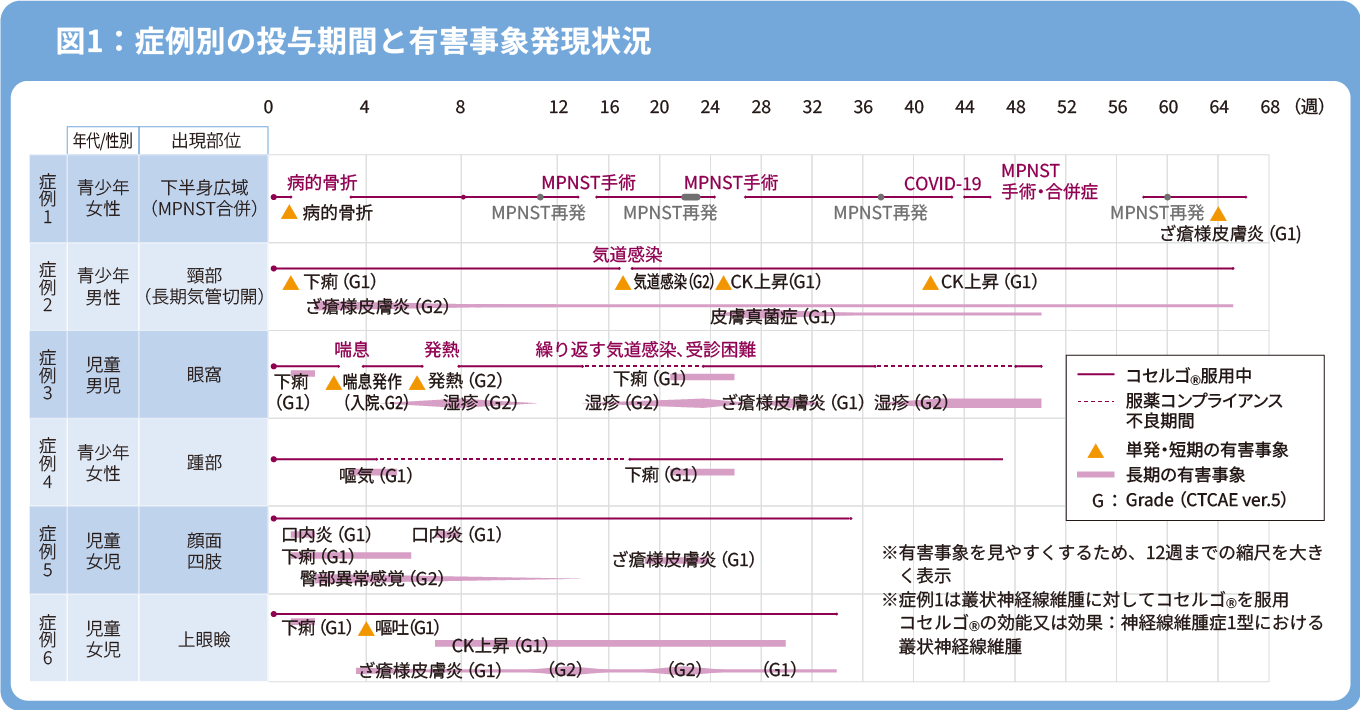Click the orange triangle before 気道感染(G2)
The height and width of the screenshot is (710, 1360).
pyautogui.click(x=623, y=283)
